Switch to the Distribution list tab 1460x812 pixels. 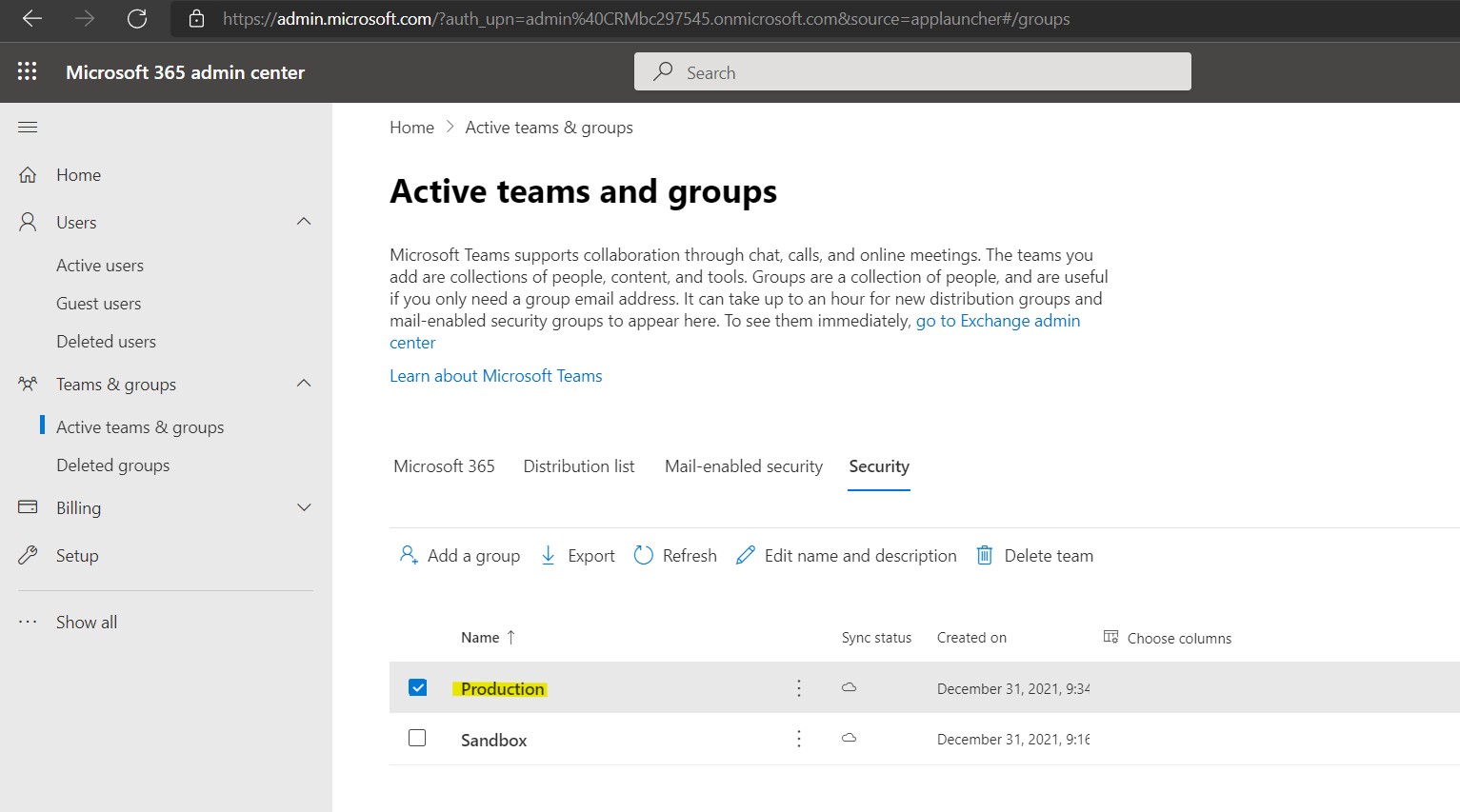579,466
